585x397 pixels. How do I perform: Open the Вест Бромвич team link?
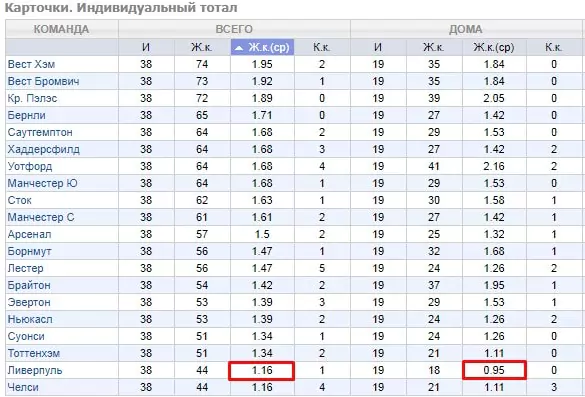click(43, 81)
